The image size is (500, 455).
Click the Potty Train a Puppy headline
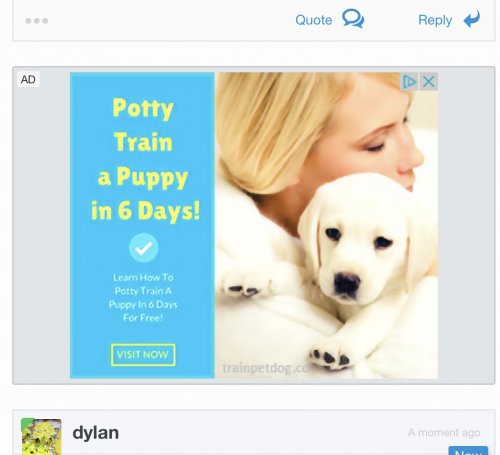[145, 159]
